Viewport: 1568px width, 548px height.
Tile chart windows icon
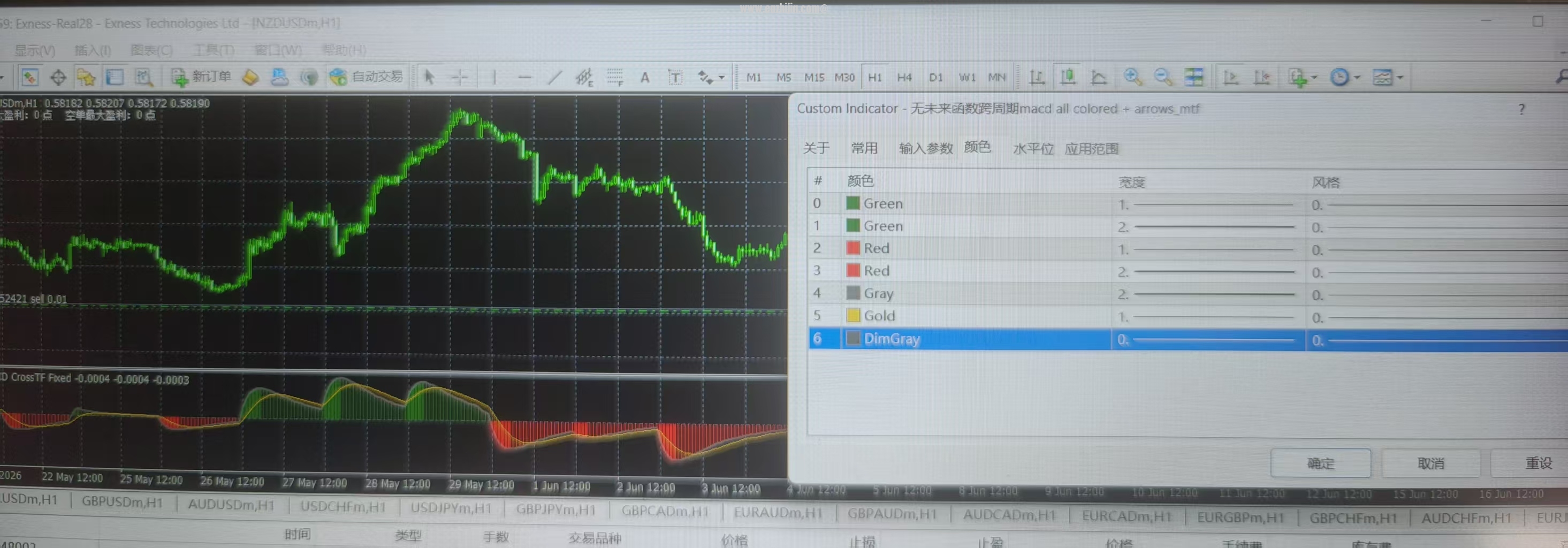(x=1193, y=77)
